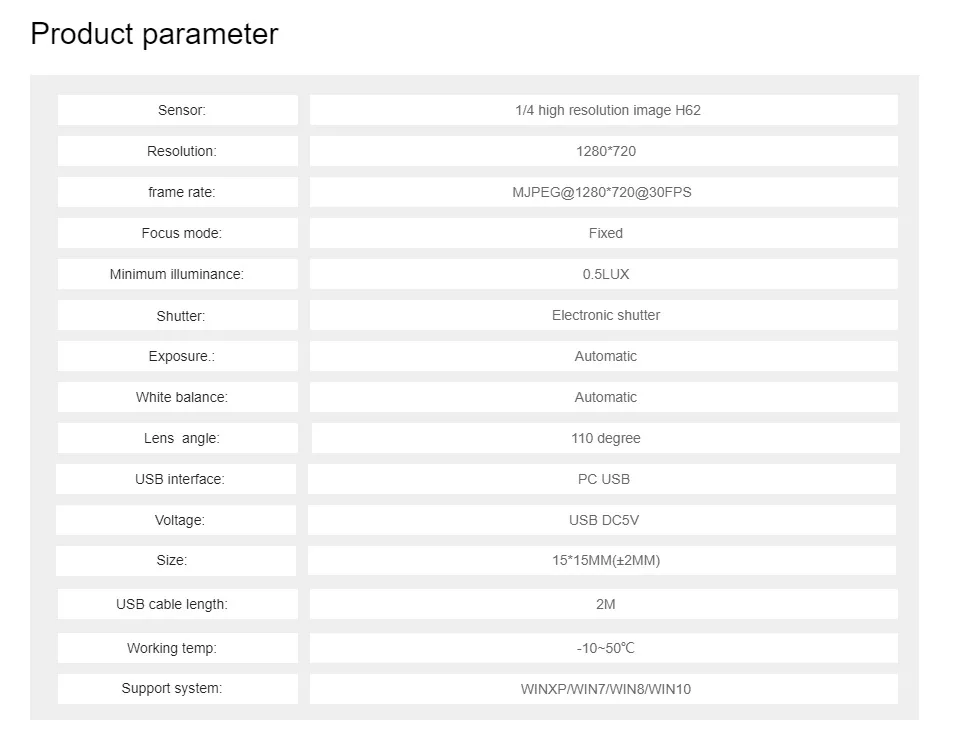Select the MJPEG@1280*720@30FPS value cell
Screen dimensions: 958x755
pos(601,192)
